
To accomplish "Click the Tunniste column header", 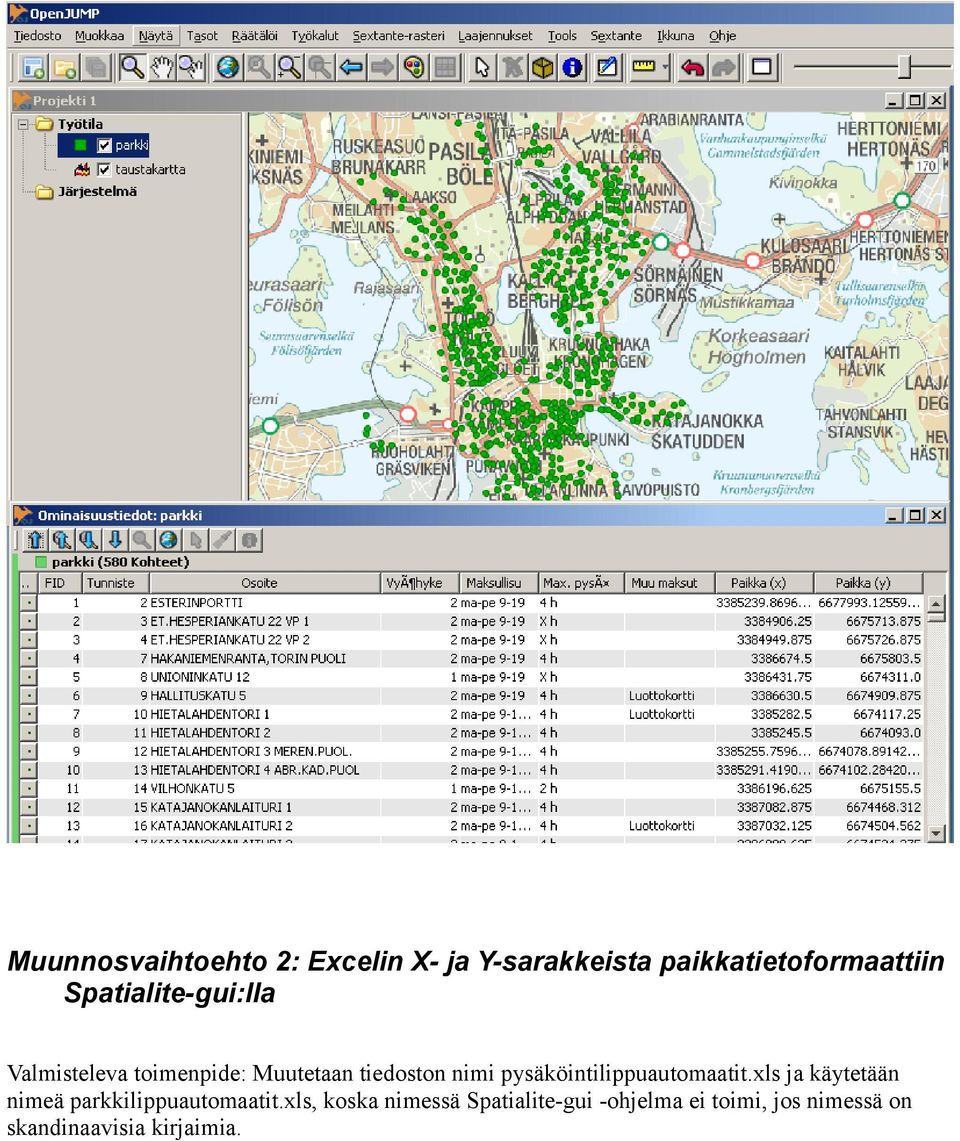I will [115, 583].
